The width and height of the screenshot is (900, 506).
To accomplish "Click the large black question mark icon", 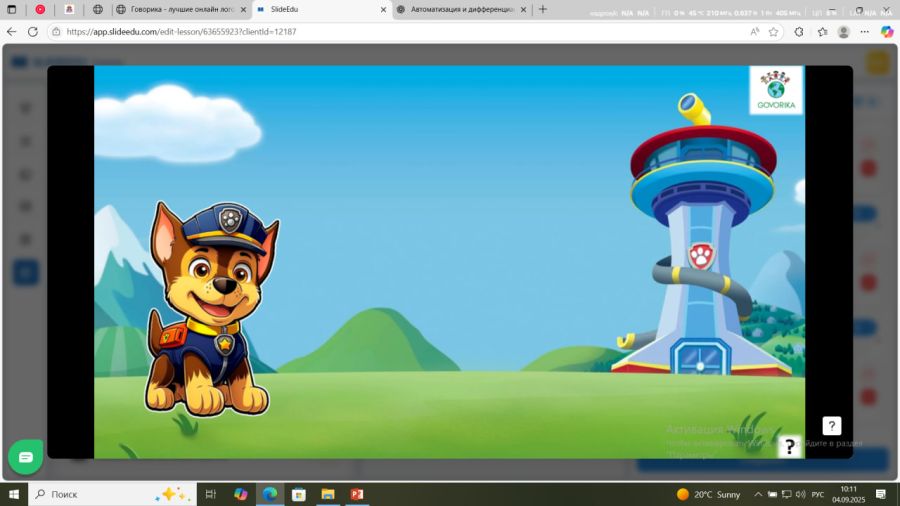I will click(790, 446).
